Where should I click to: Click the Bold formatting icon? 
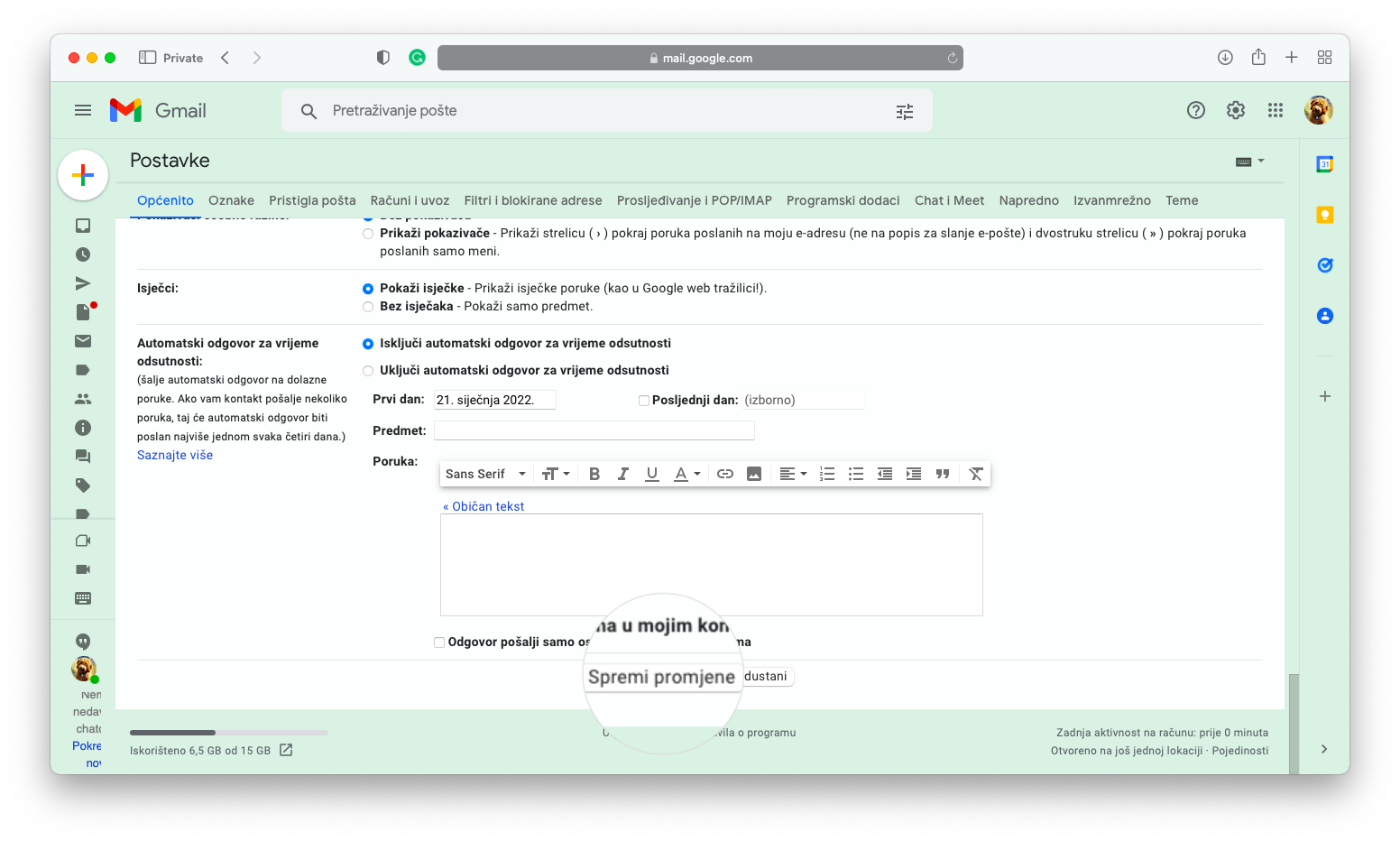(x=594, y=474)
